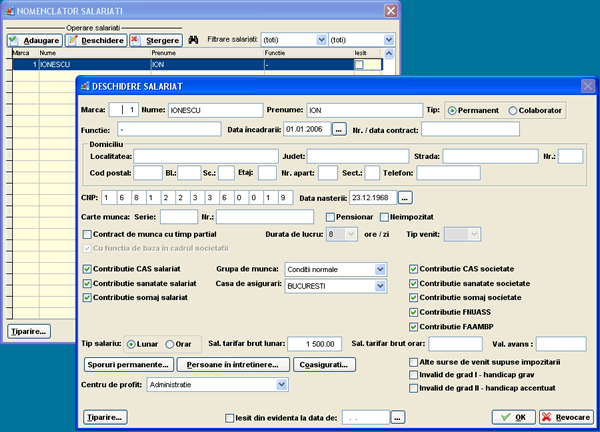Check Alte surse de venit supuse impozitarii
This screenshot has height=432, width=600.
[413, 362]
